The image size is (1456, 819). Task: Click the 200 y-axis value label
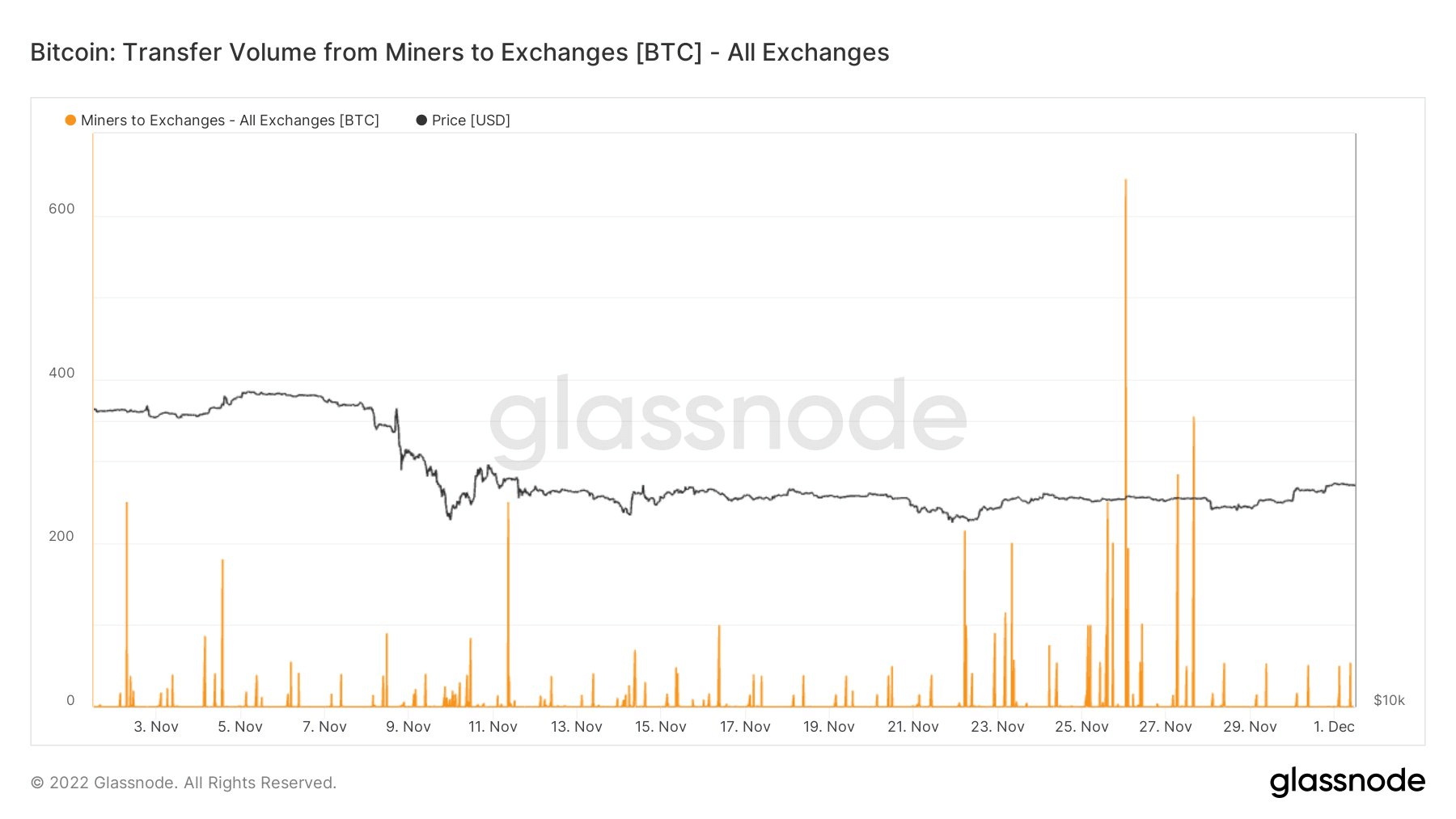tap(61, 536)
